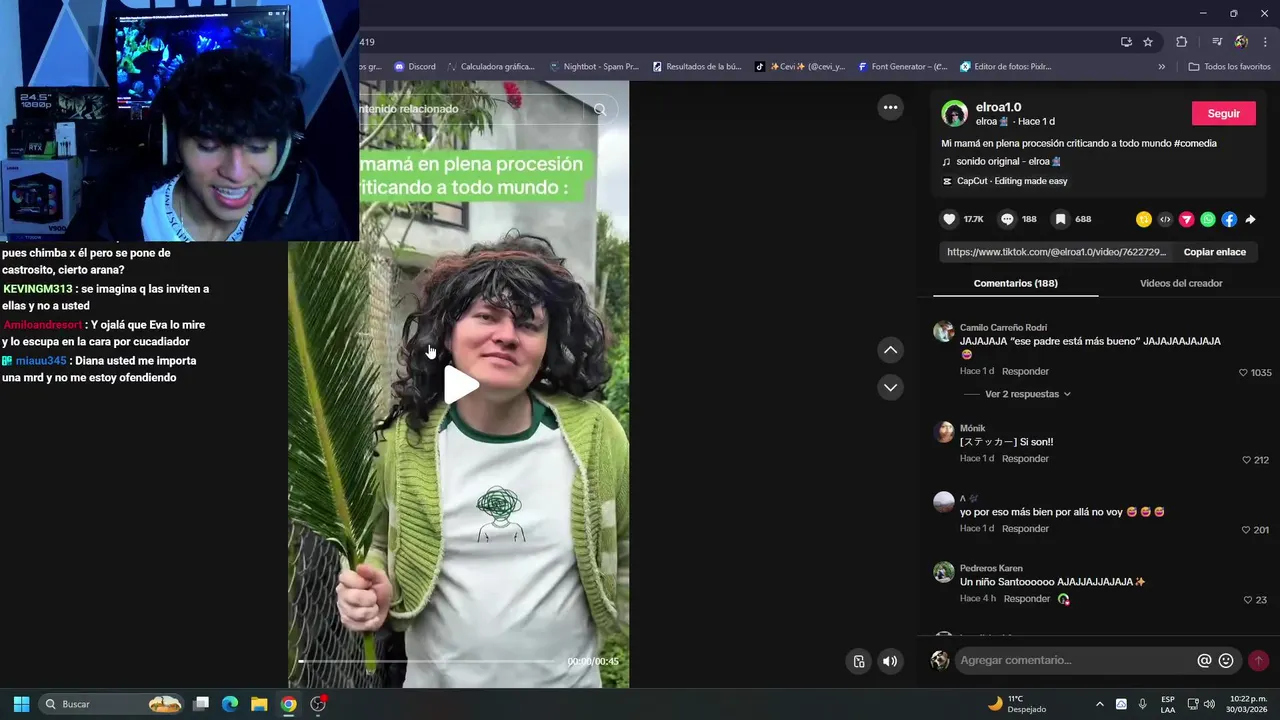Open the Font Generator bookmark
Screen dimensions: 1280x720
pyautogui.click(x=902, y=66)
